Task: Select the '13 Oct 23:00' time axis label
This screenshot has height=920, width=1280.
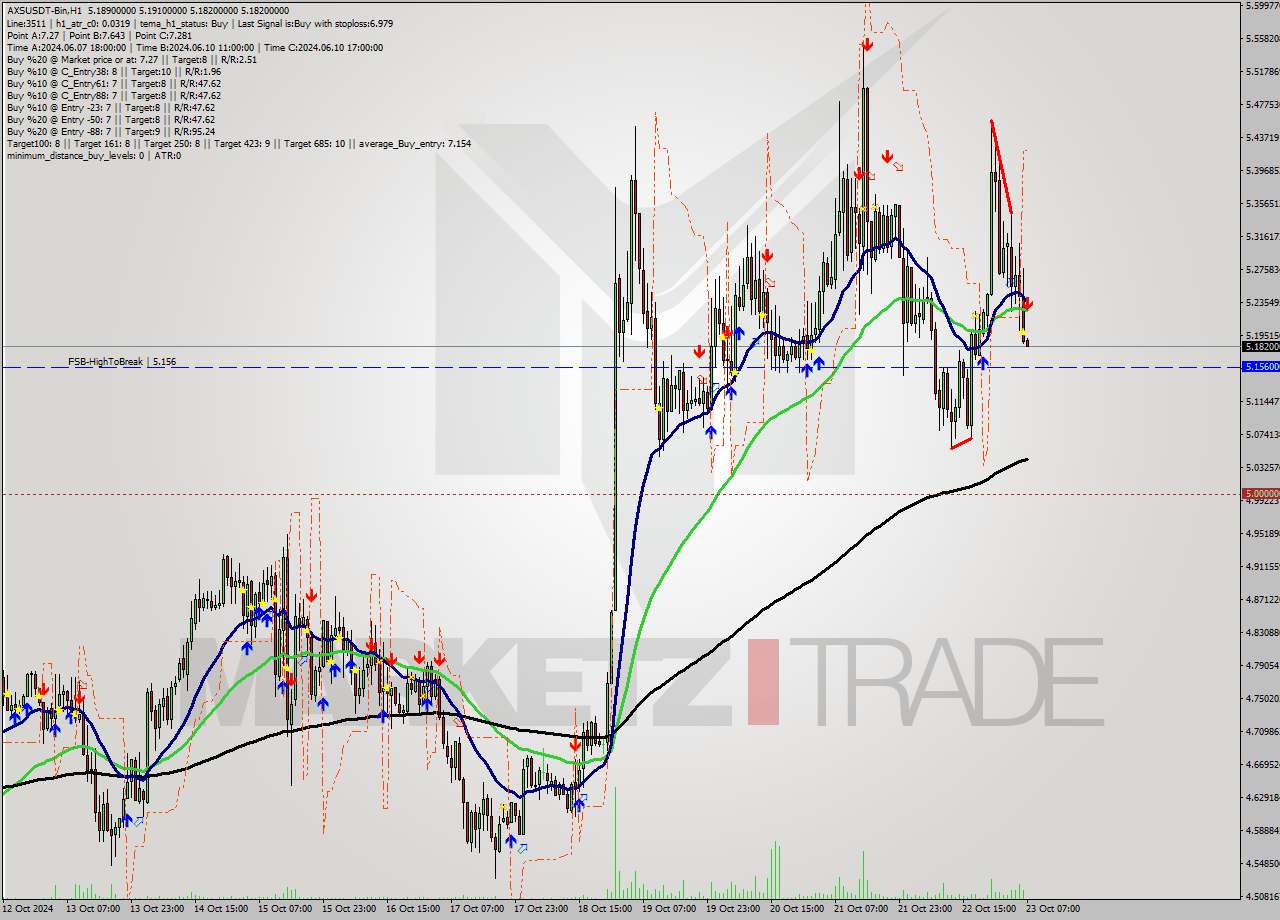Action: 155,909
